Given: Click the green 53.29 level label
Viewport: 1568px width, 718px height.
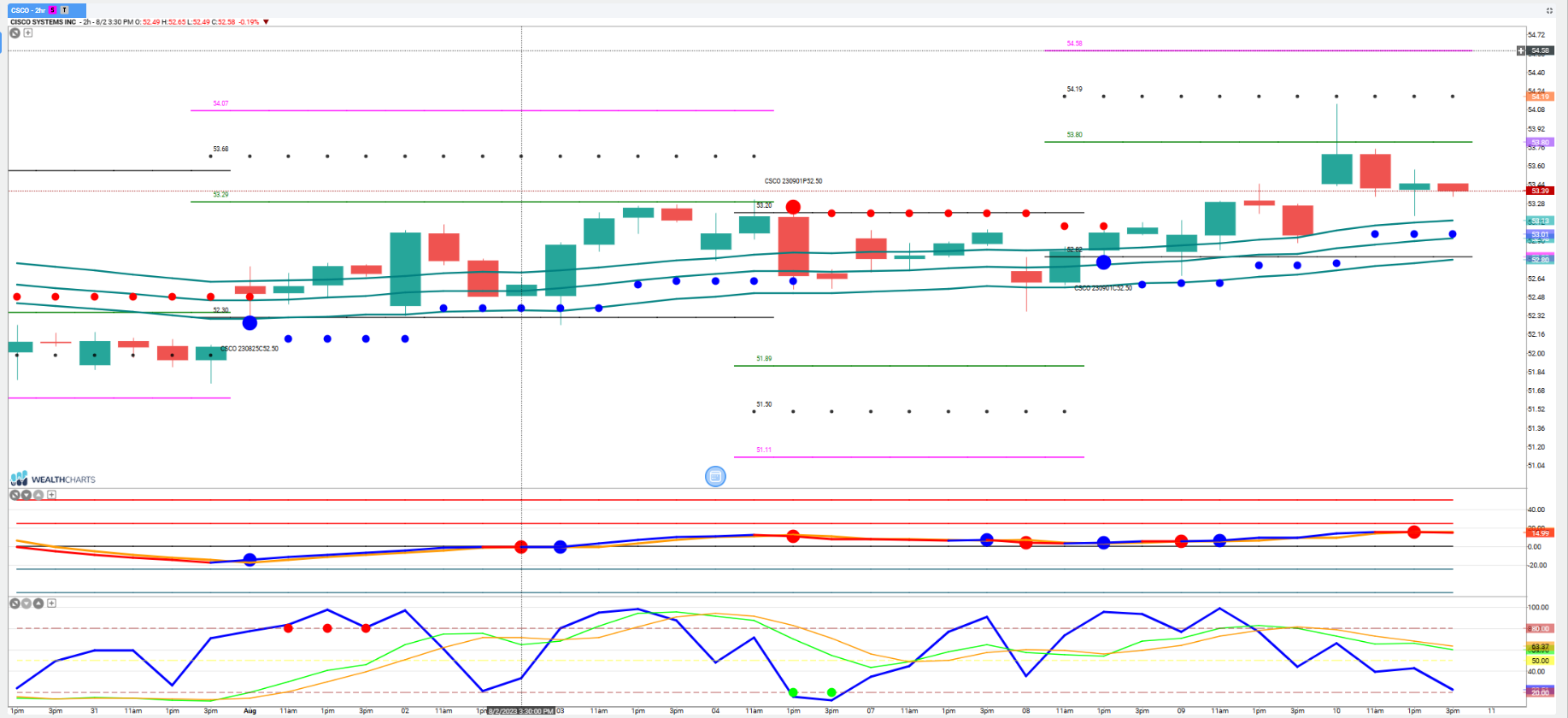Looking at the screenshot, I should [220, 195].
